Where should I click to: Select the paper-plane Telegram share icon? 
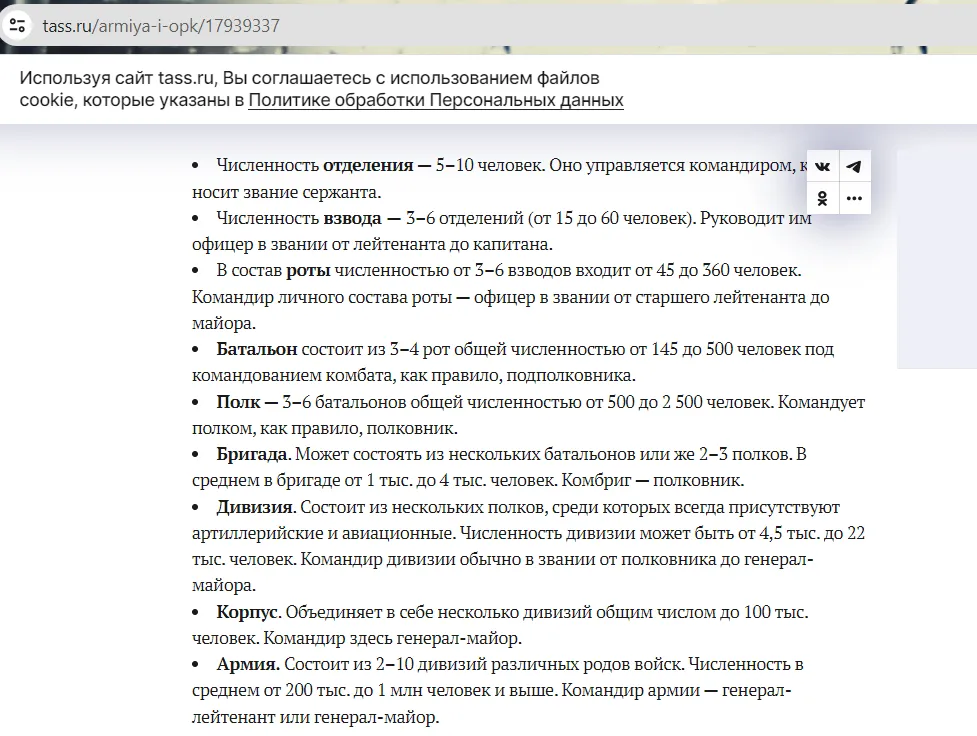(x=854, y=165)
